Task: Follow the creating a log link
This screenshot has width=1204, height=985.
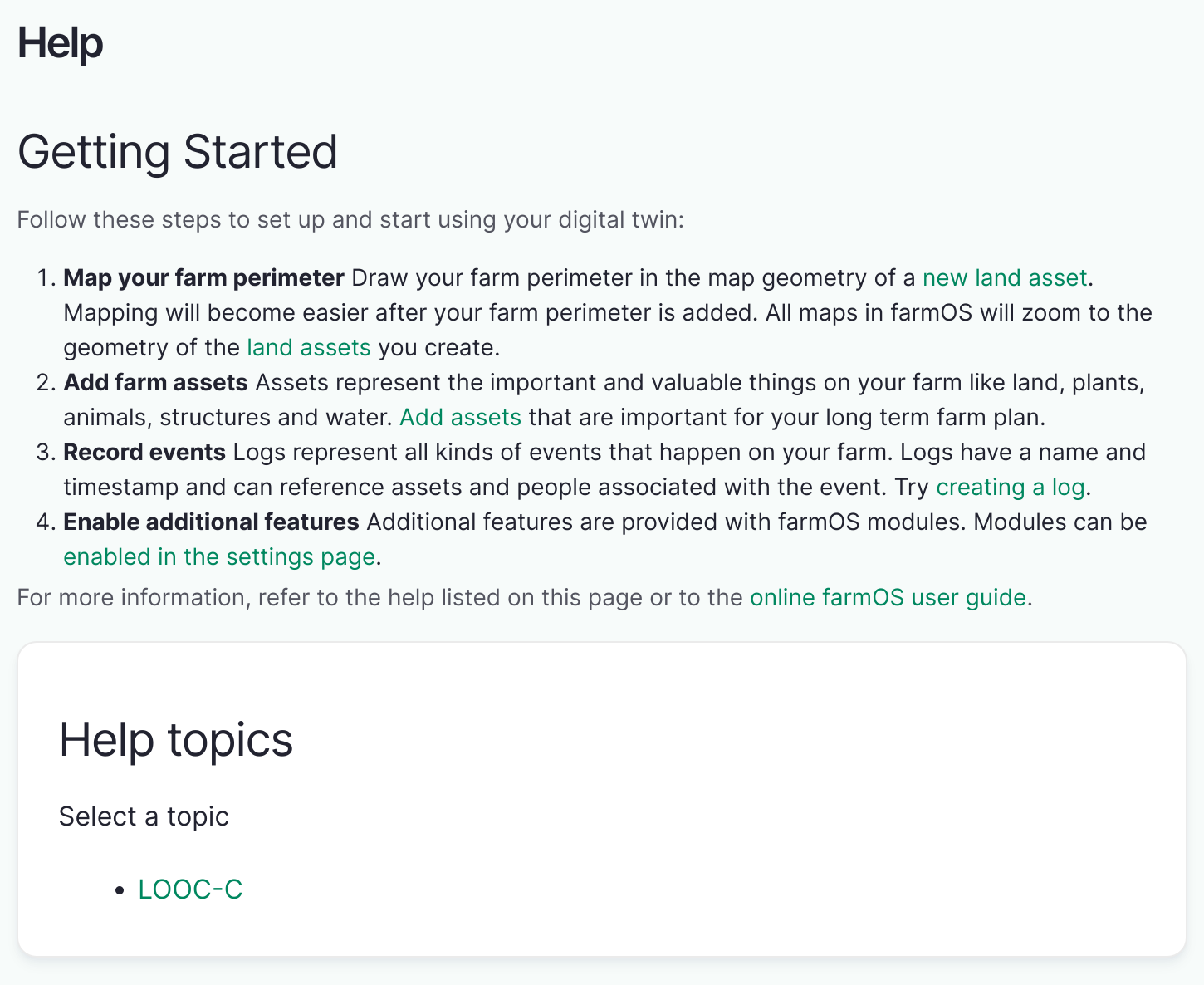Action: click(1011, 488)
